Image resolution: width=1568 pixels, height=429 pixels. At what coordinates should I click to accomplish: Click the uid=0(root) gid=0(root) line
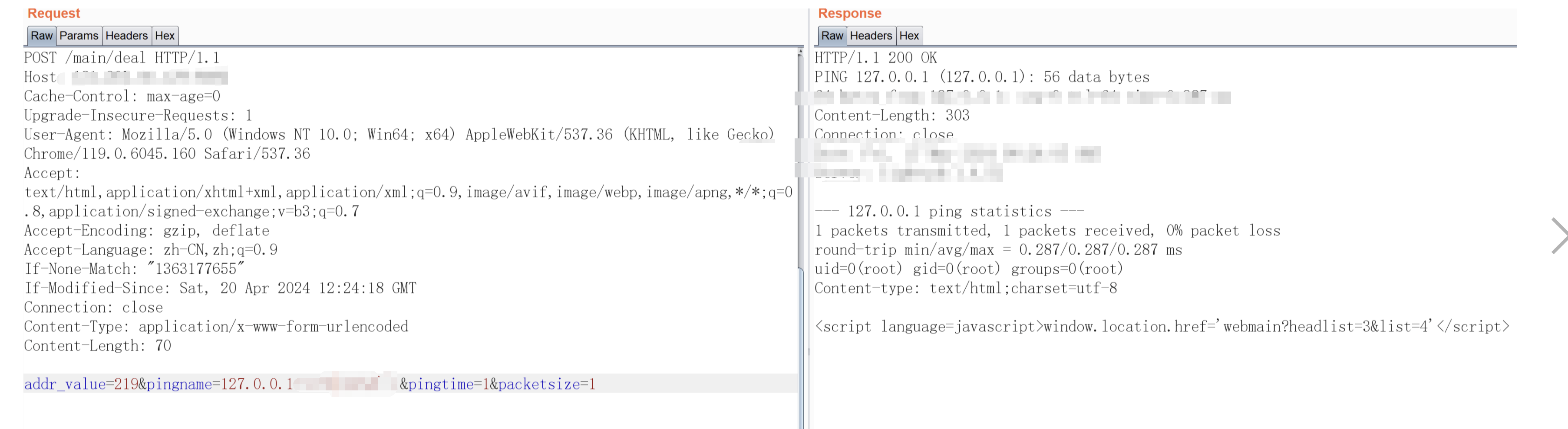point(968,269)
